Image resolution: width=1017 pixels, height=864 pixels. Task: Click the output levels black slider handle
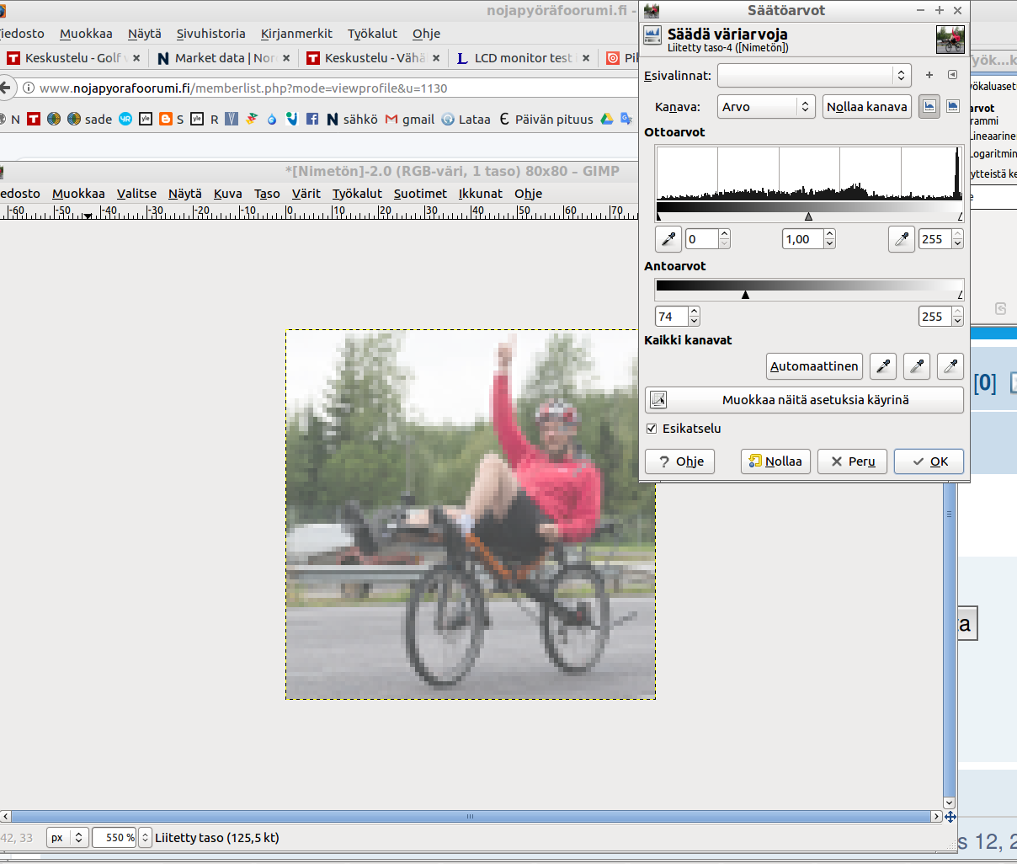[745, 295]
